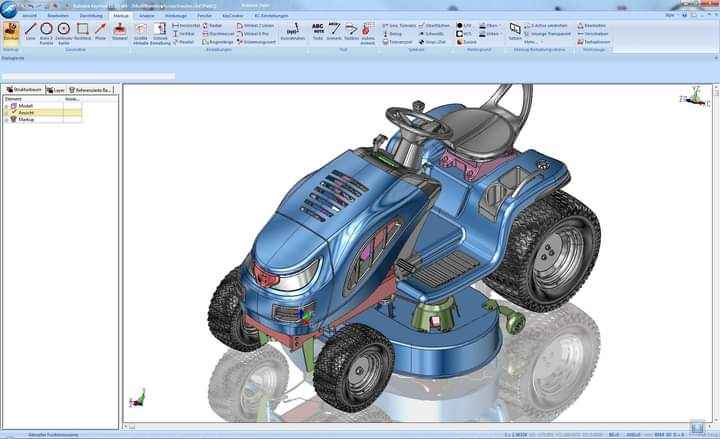Click the Pfeile arrow tool
This screenshot has width=720, height=439.
click(x=100, y=31)
